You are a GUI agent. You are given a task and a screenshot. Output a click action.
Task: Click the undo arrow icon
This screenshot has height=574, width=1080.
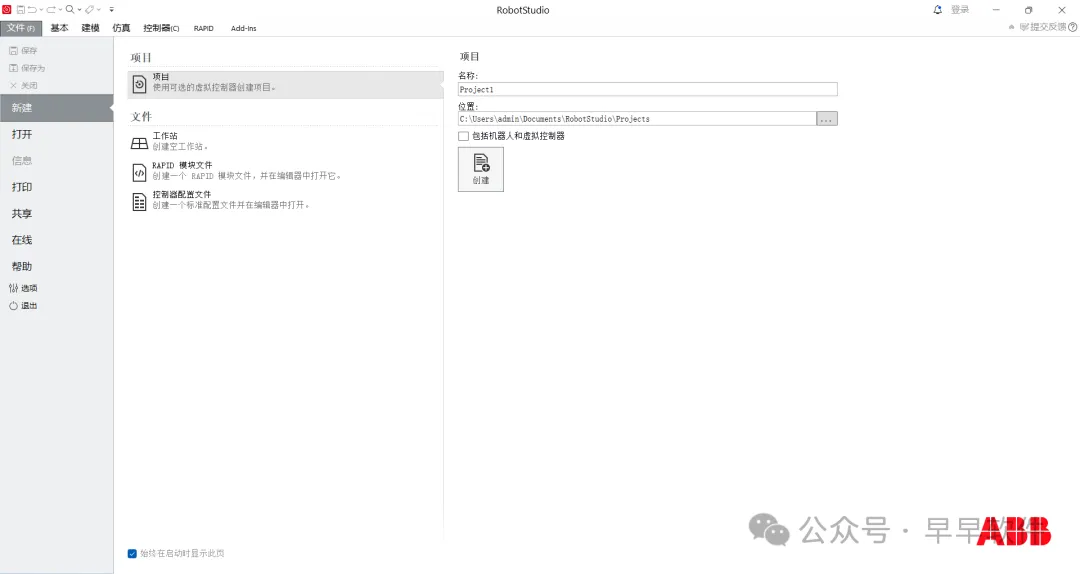32,10
